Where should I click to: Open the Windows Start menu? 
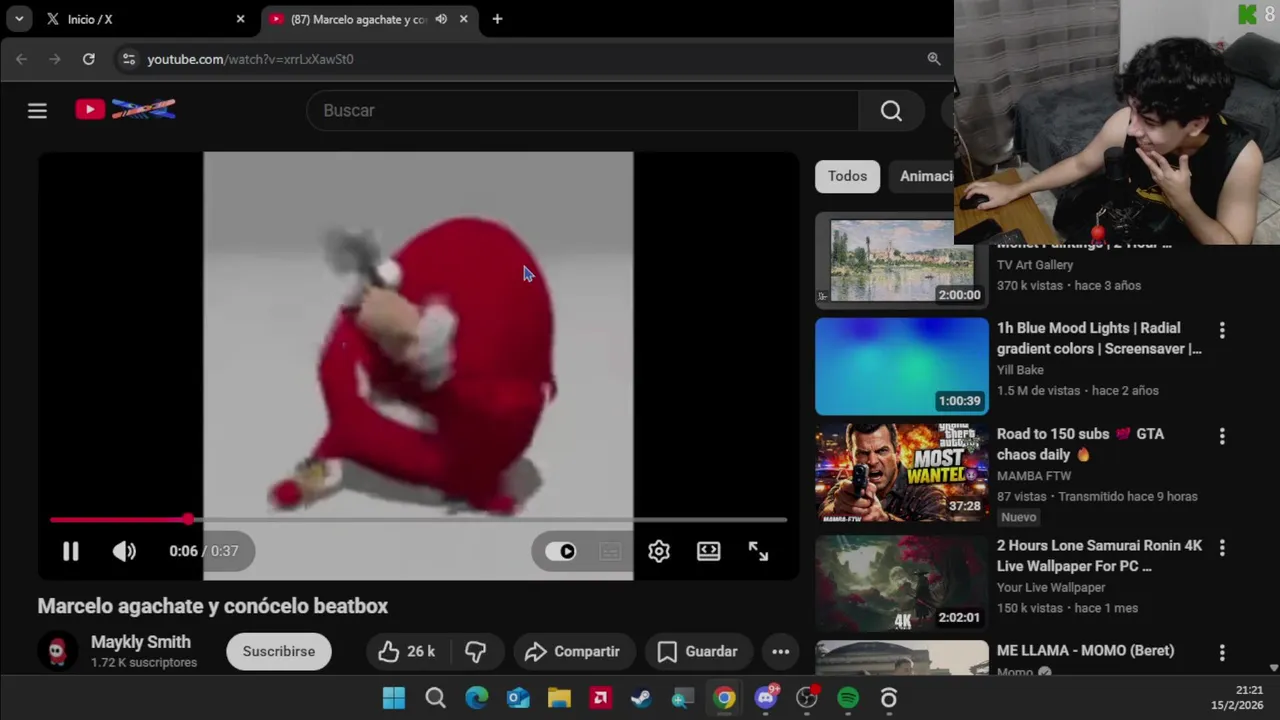(394, 698)
